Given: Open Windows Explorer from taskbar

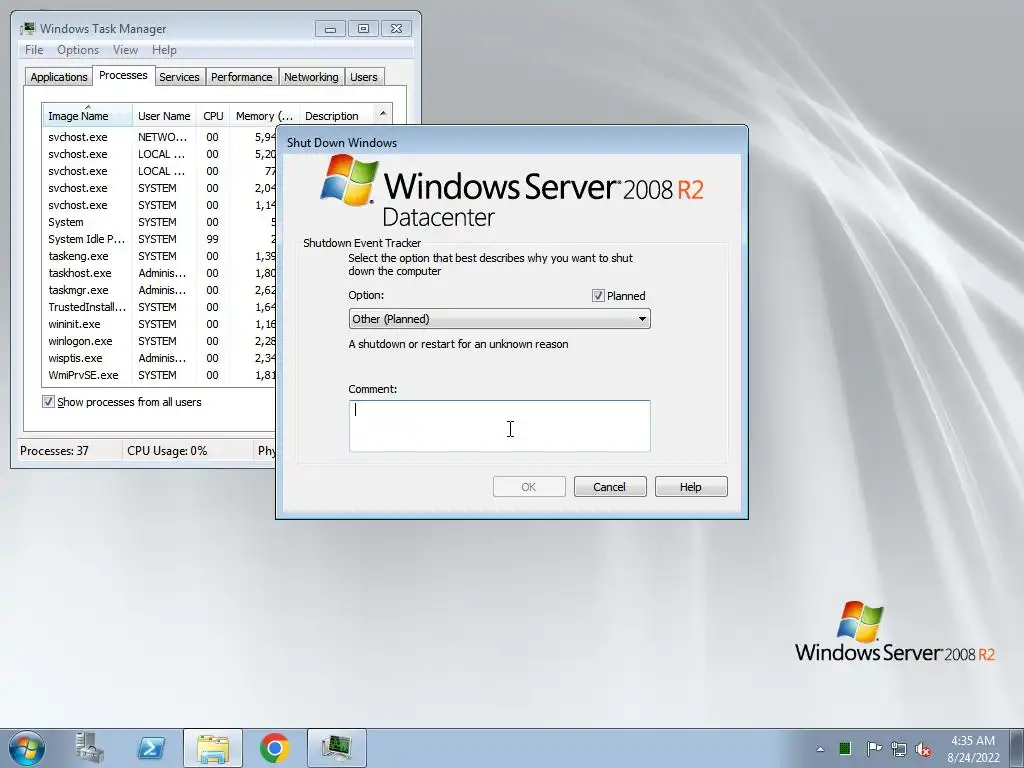Looking at the screenshot, I should pyautogui.click(x=213, y=748).
